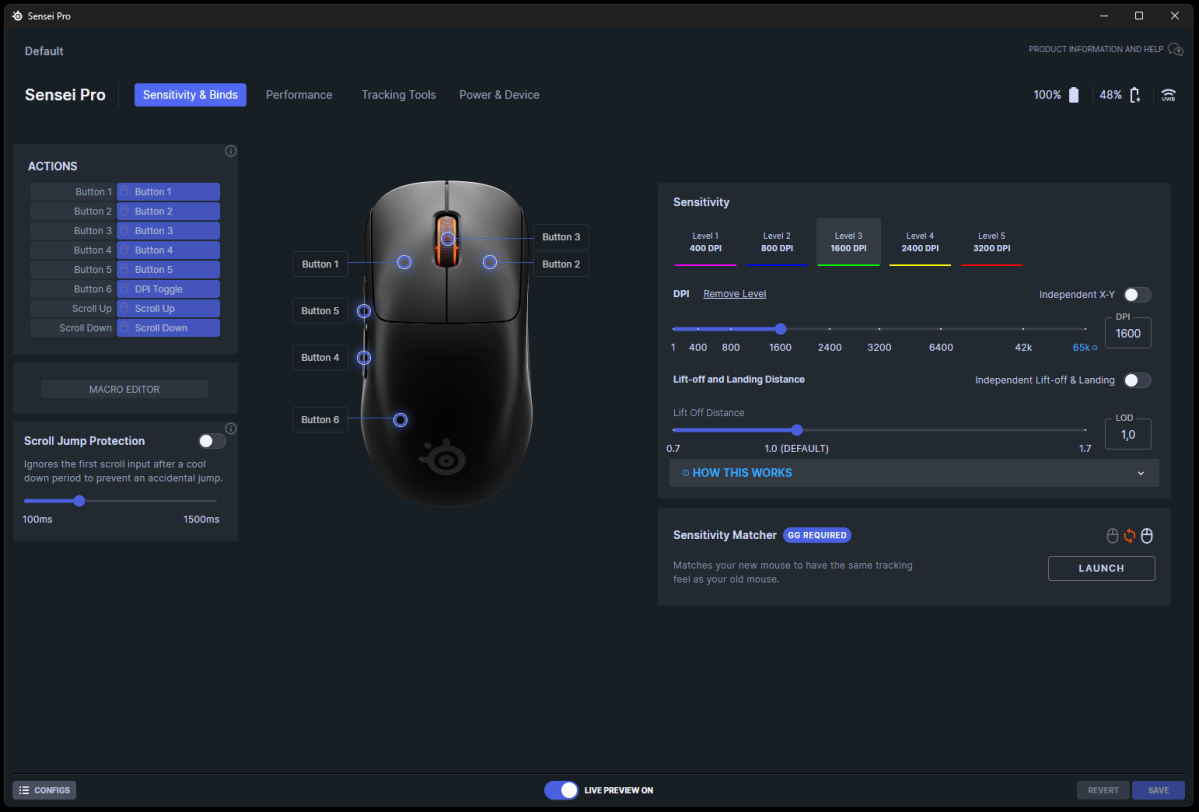1199x812 pixels.
Task: Click the LOD value input field
Action: [x=1128, y=435]
